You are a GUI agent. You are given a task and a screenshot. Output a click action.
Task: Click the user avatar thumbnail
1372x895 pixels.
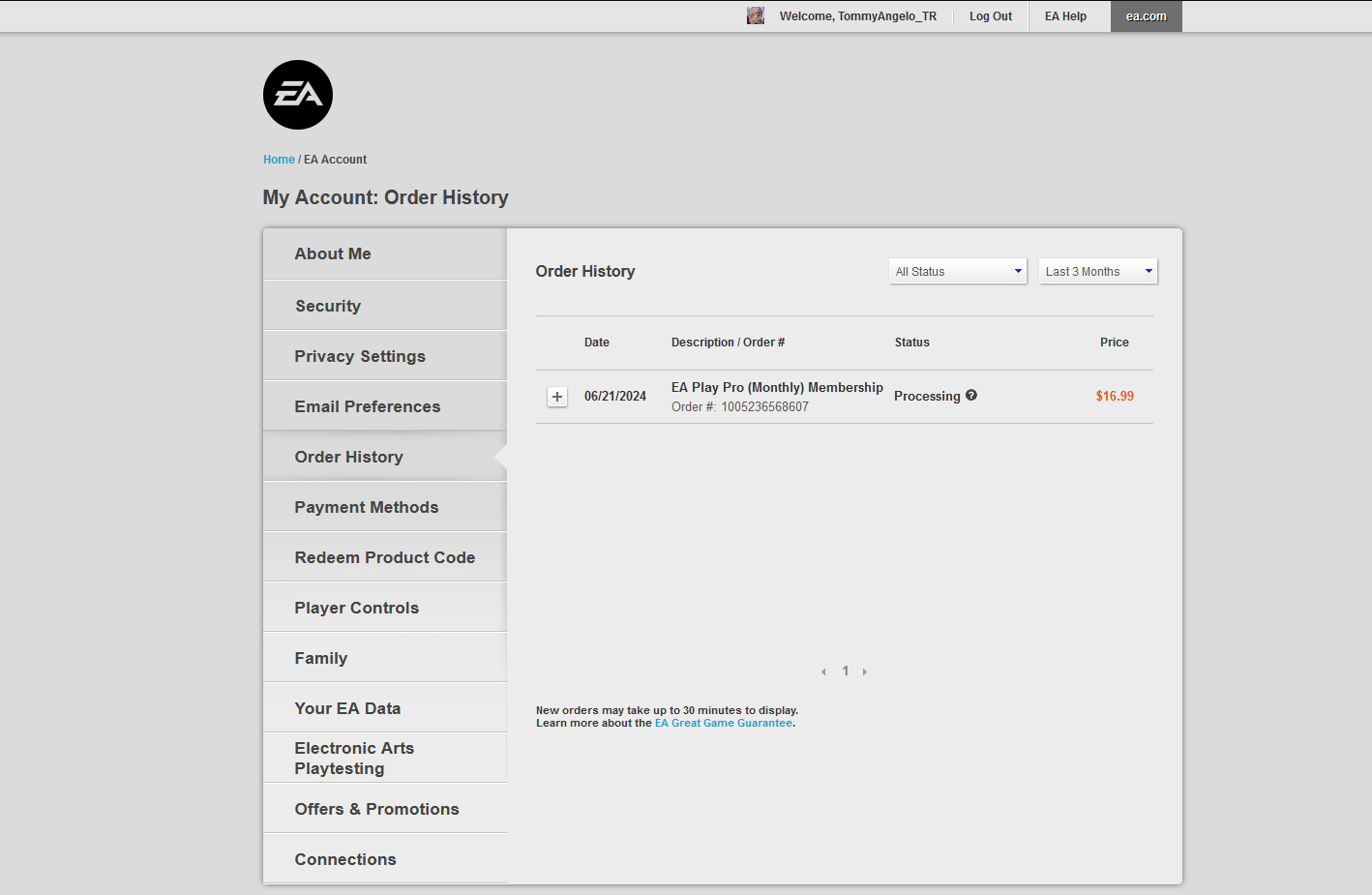pos(756,15)
